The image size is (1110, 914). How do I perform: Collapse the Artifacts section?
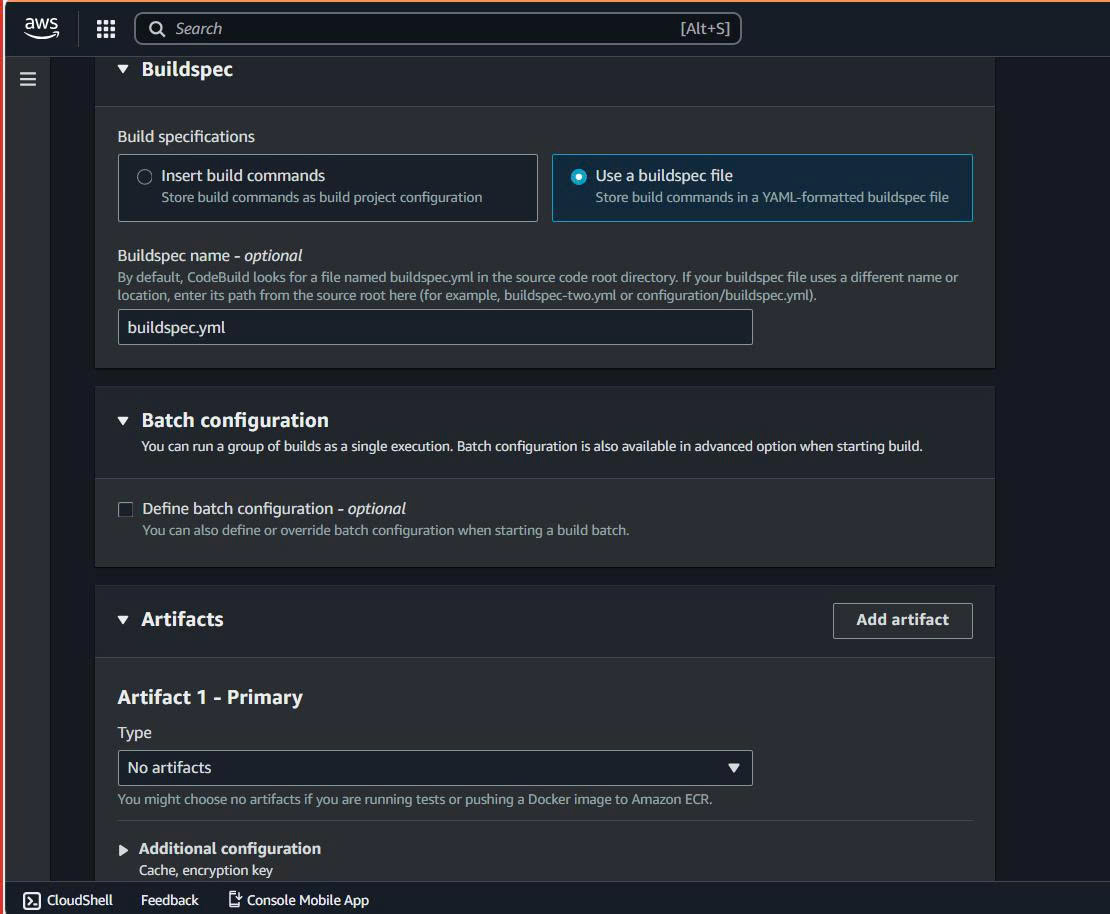coord(122,619)
